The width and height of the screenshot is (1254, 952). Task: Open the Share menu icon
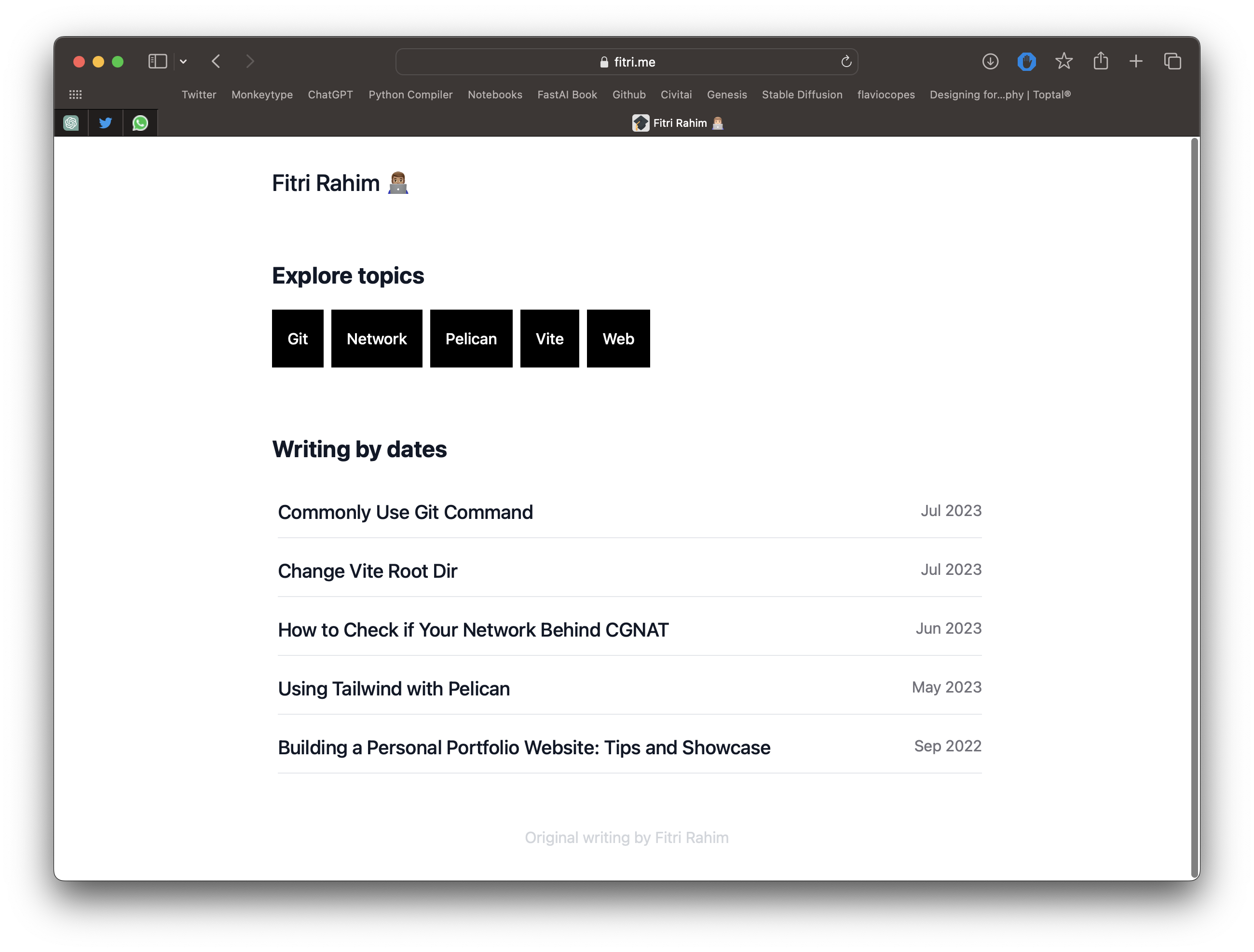[1100, 61]
